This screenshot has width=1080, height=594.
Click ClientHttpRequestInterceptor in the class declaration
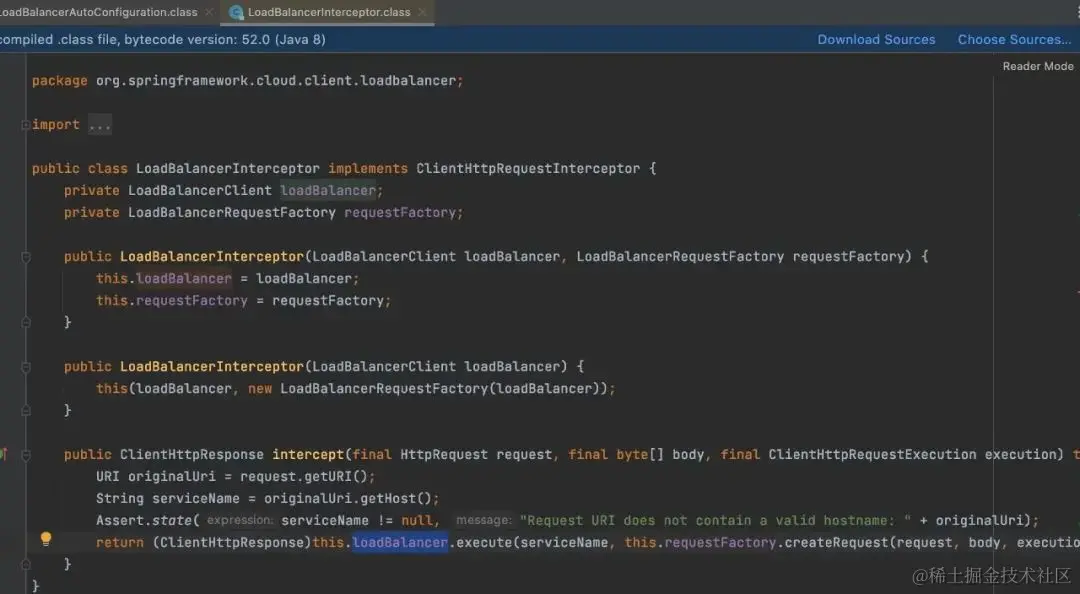(x=528, y=169)
